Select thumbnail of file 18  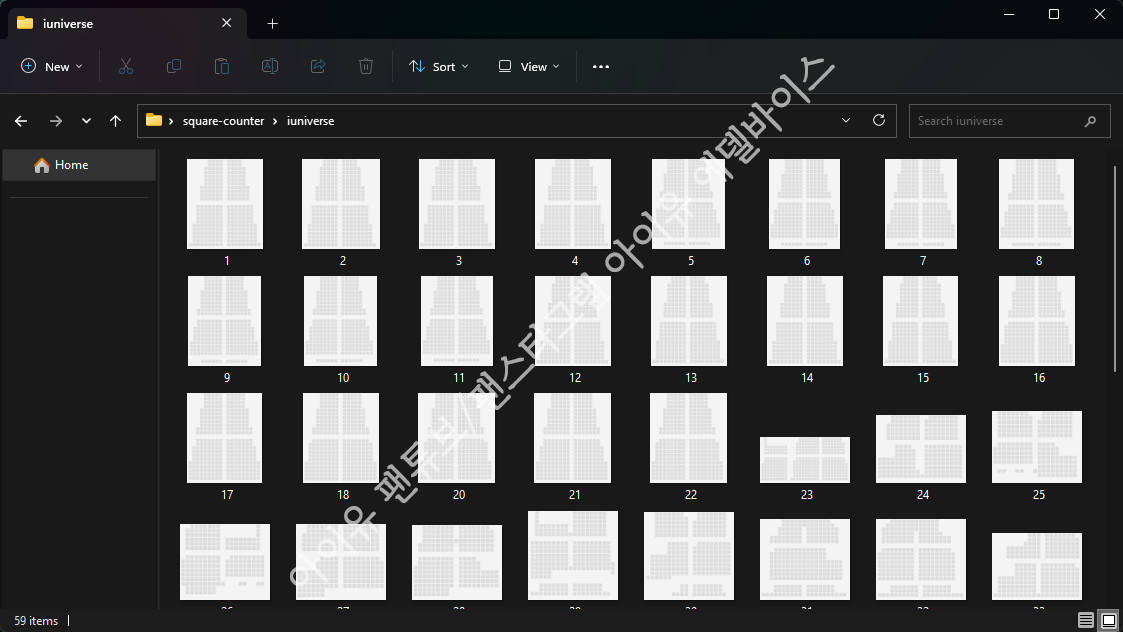[341, 438]
